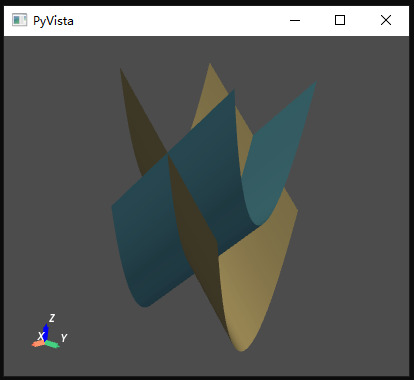Close the PyVista window
Image resolution: width=414 pixels, height=380 pixels.
pos(386,20)
